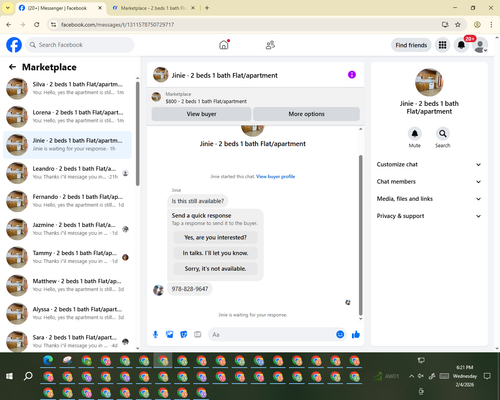Viewport: 500px width, 400px height.
Task: Open Windows taskbar search
Action: [28, 376]
